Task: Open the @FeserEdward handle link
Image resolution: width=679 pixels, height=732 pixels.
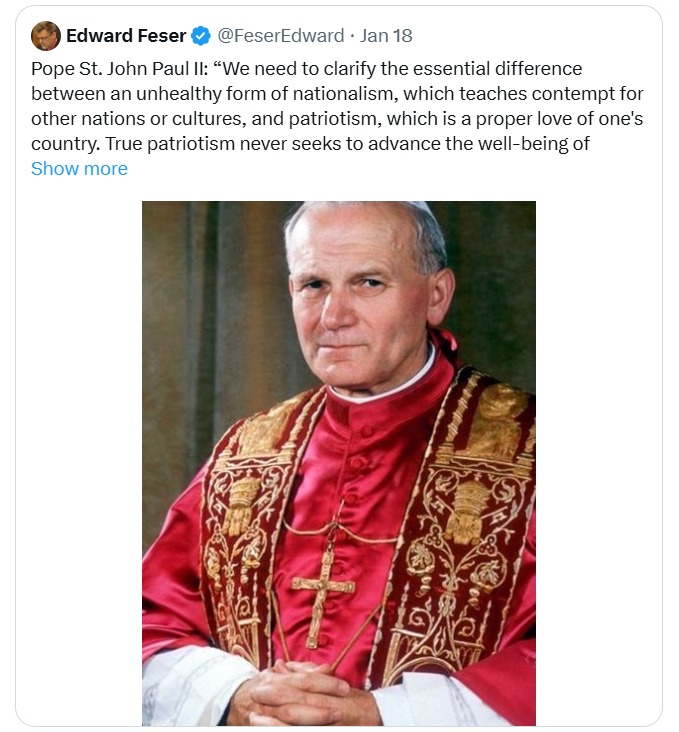Action: (280, 37)
